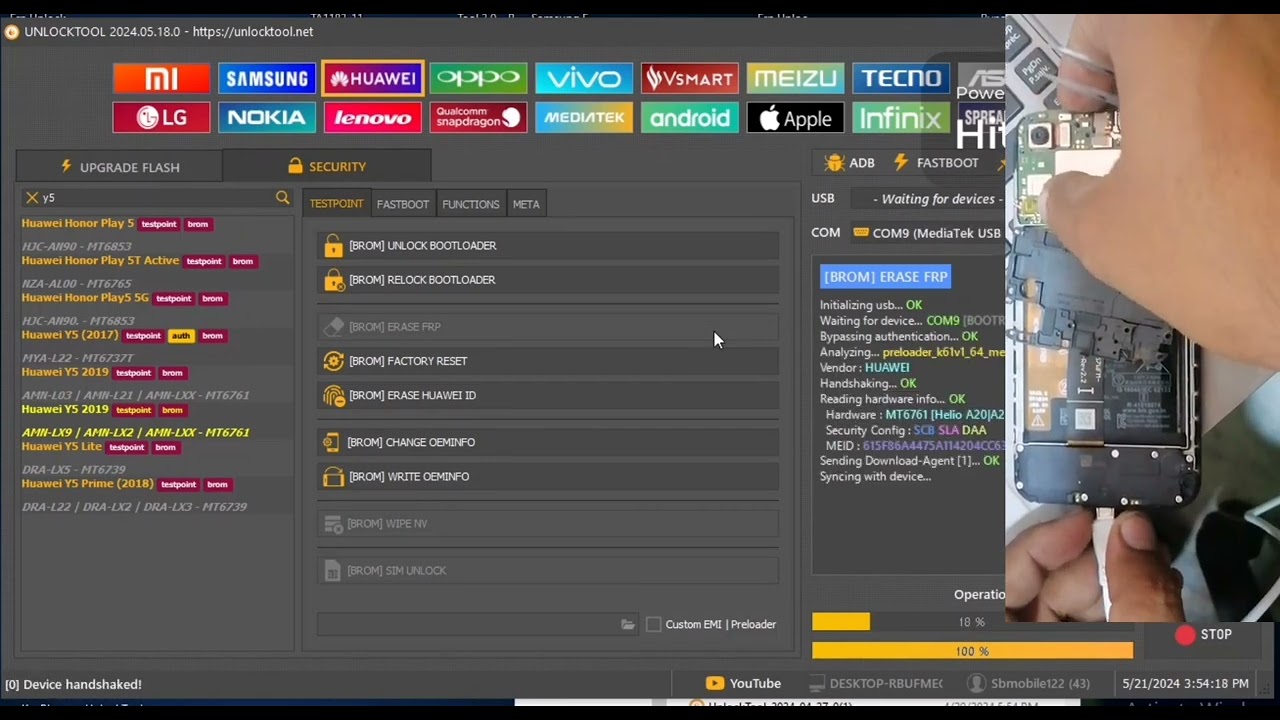The width and height of the screenshot is (1280, 720).
Task: Open the USB waiting for devices dropdown
Action: click(x=927, y=199)
